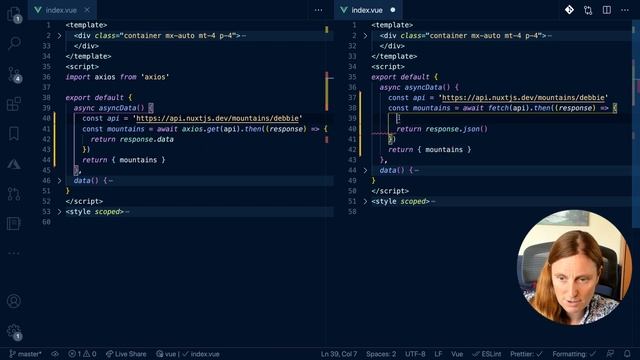Open the Extensions view
Viewport: 640px width, 360px height.
coord(14,104)
